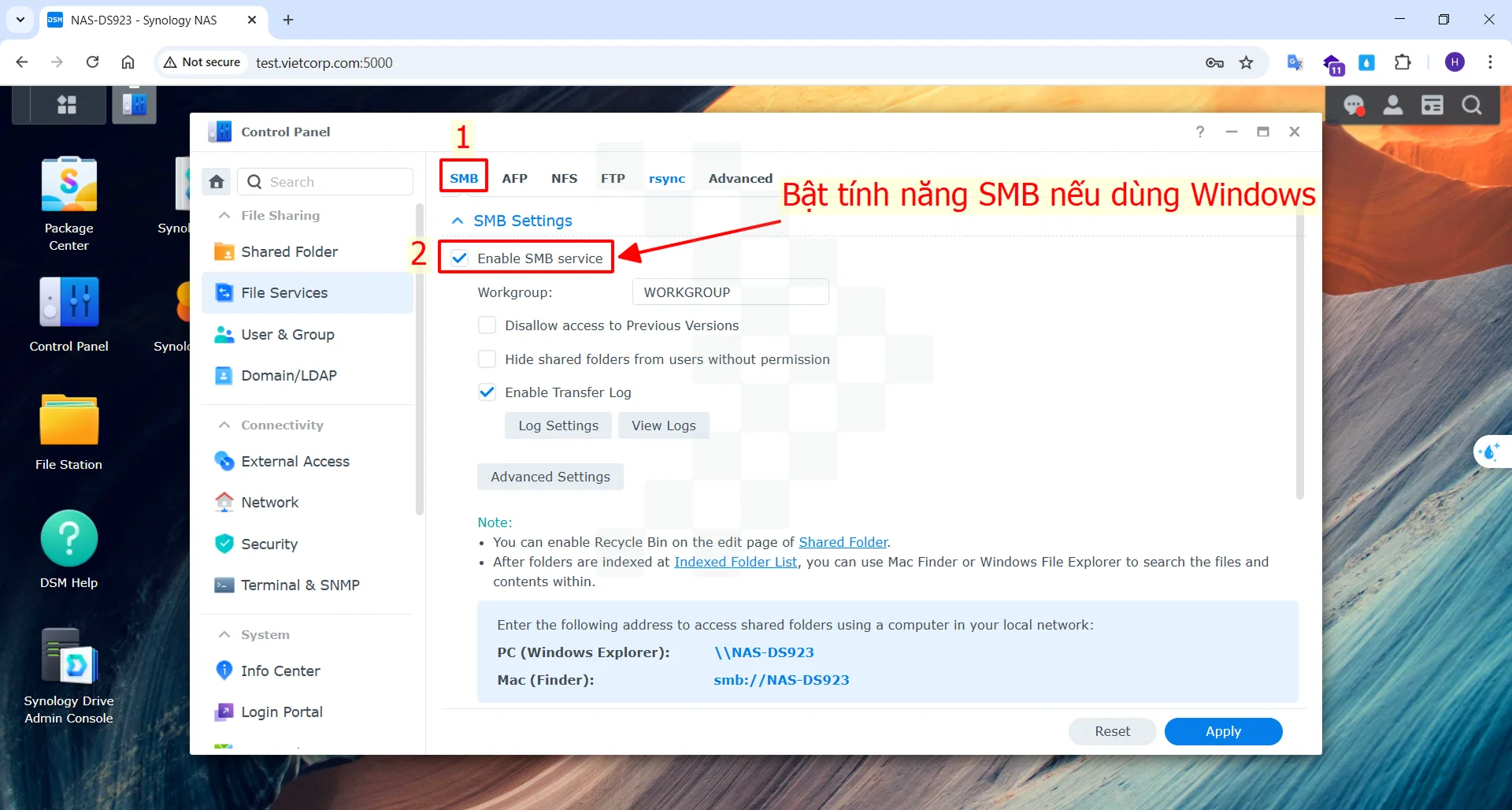1512x810 pixels.
Task: Toggle Enable SMB service checkbox
Action: [460, 258]
